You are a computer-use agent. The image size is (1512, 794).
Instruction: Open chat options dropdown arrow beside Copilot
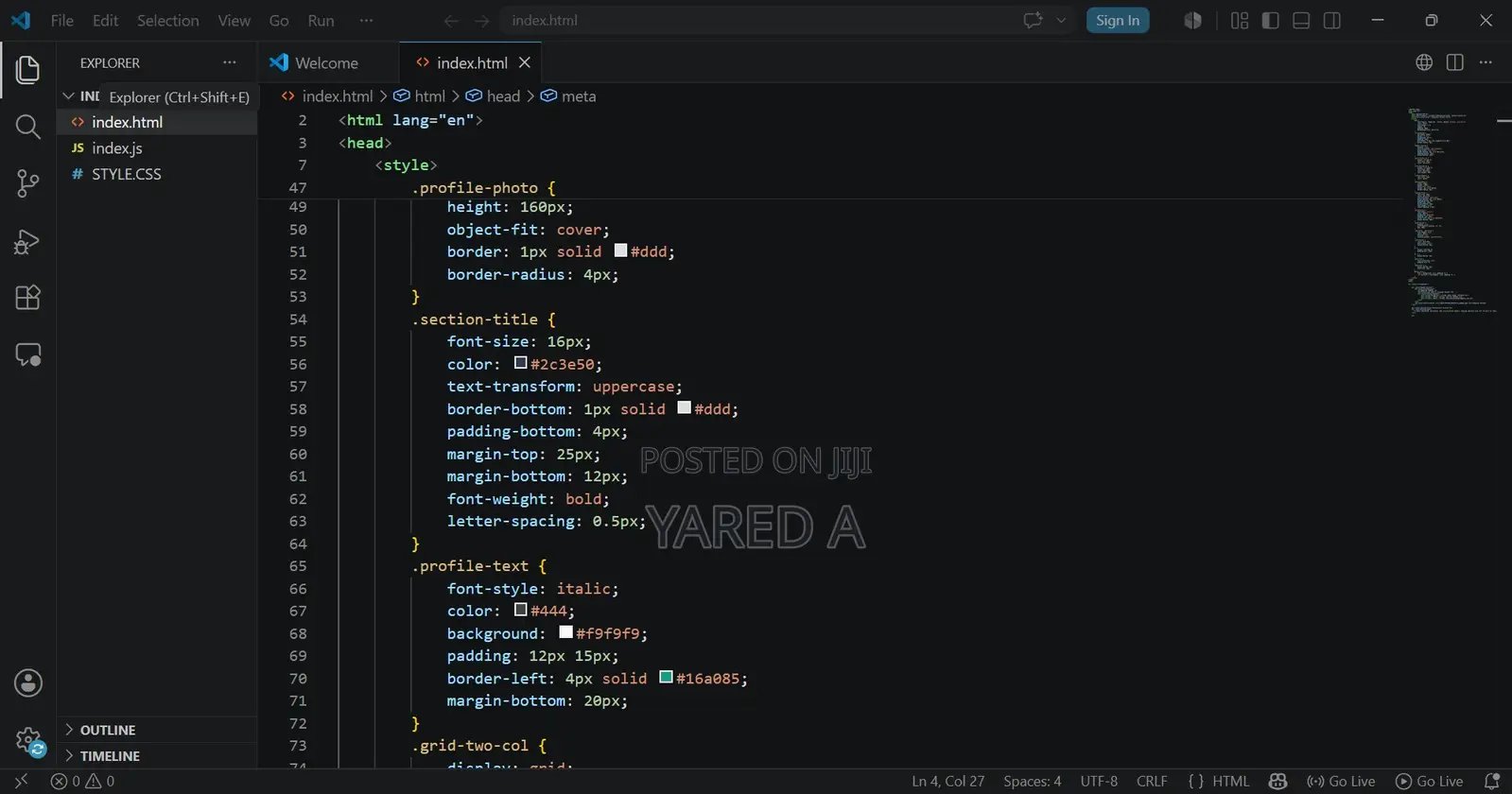(x=1061, y=21)
